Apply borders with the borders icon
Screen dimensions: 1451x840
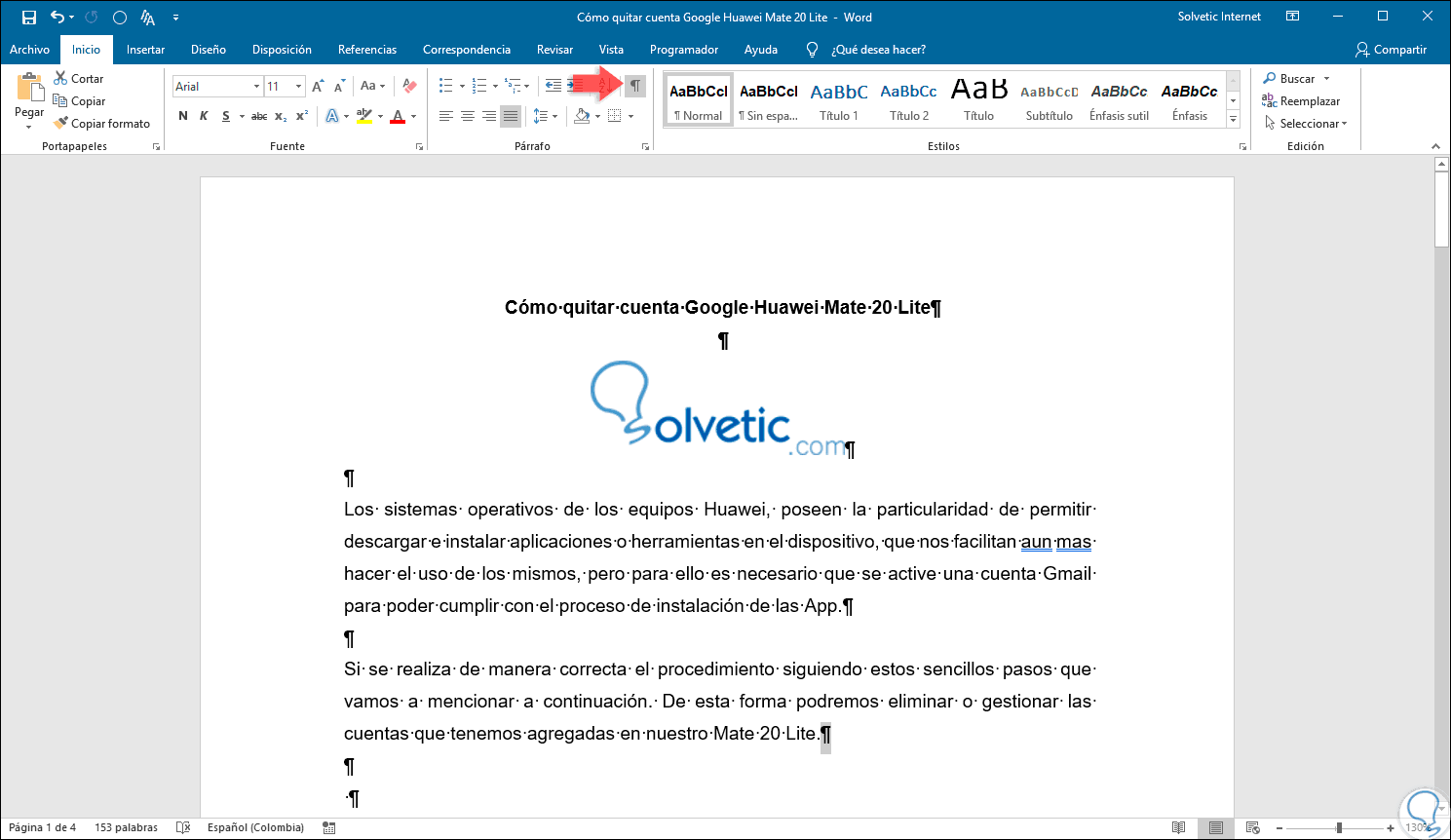click(x=614, y=117)
